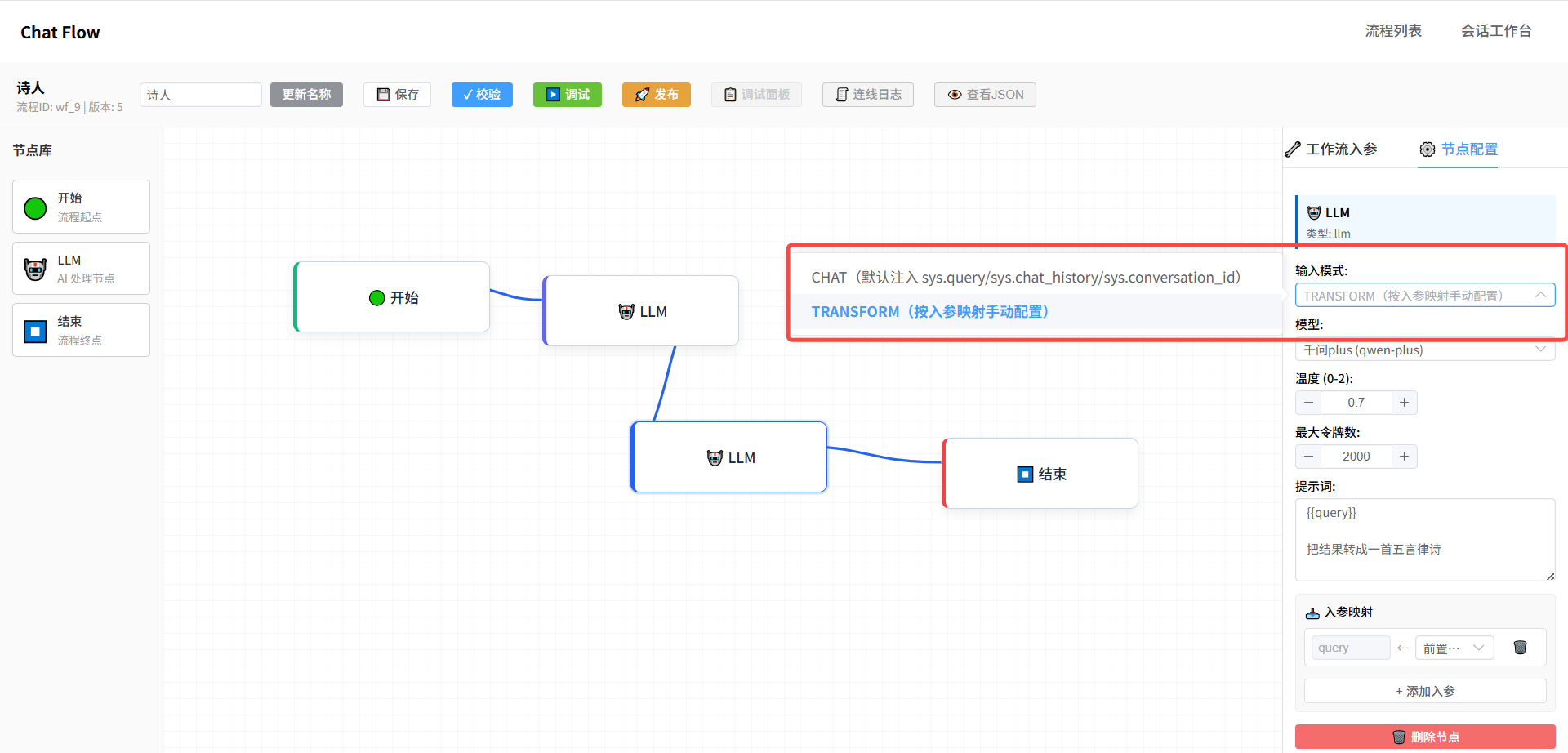Click the max tokens field 2000

(x=1356, y=457)
